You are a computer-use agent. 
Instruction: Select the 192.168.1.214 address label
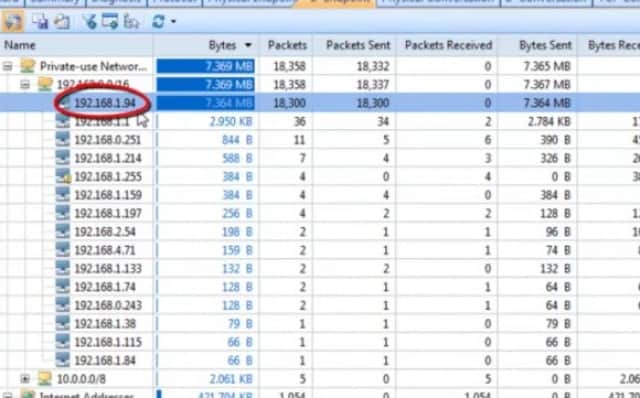tap(108, 158)
